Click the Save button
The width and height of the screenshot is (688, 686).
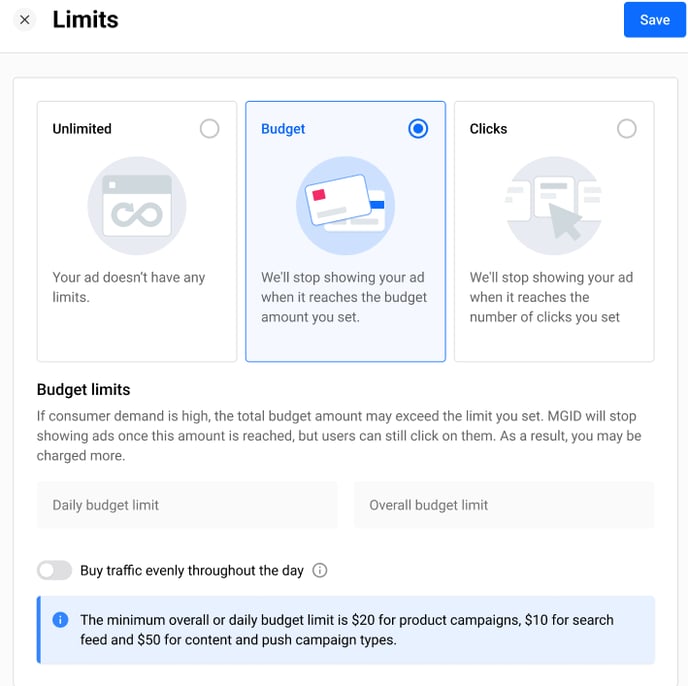click(x=654, y=20)
